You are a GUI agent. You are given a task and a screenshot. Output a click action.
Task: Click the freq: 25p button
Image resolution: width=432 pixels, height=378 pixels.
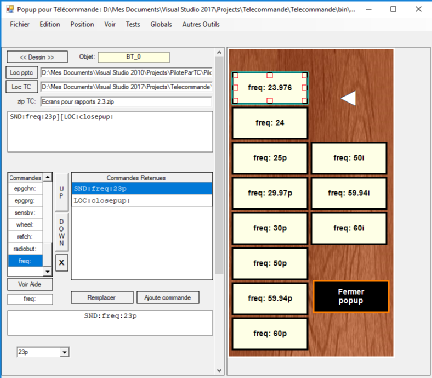[x=270, y=158]
